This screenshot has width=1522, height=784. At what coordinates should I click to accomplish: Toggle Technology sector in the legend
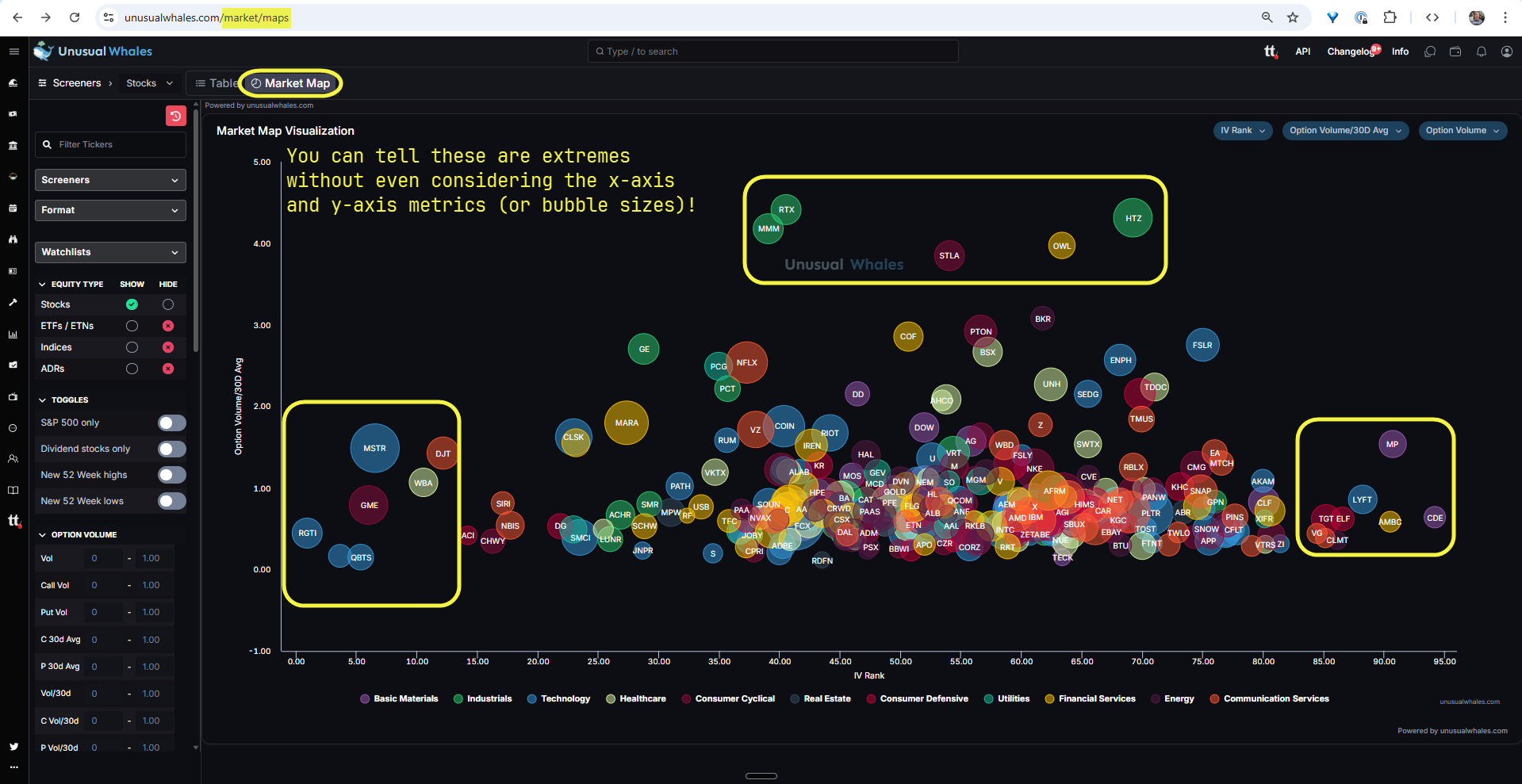tap(558, 699)
